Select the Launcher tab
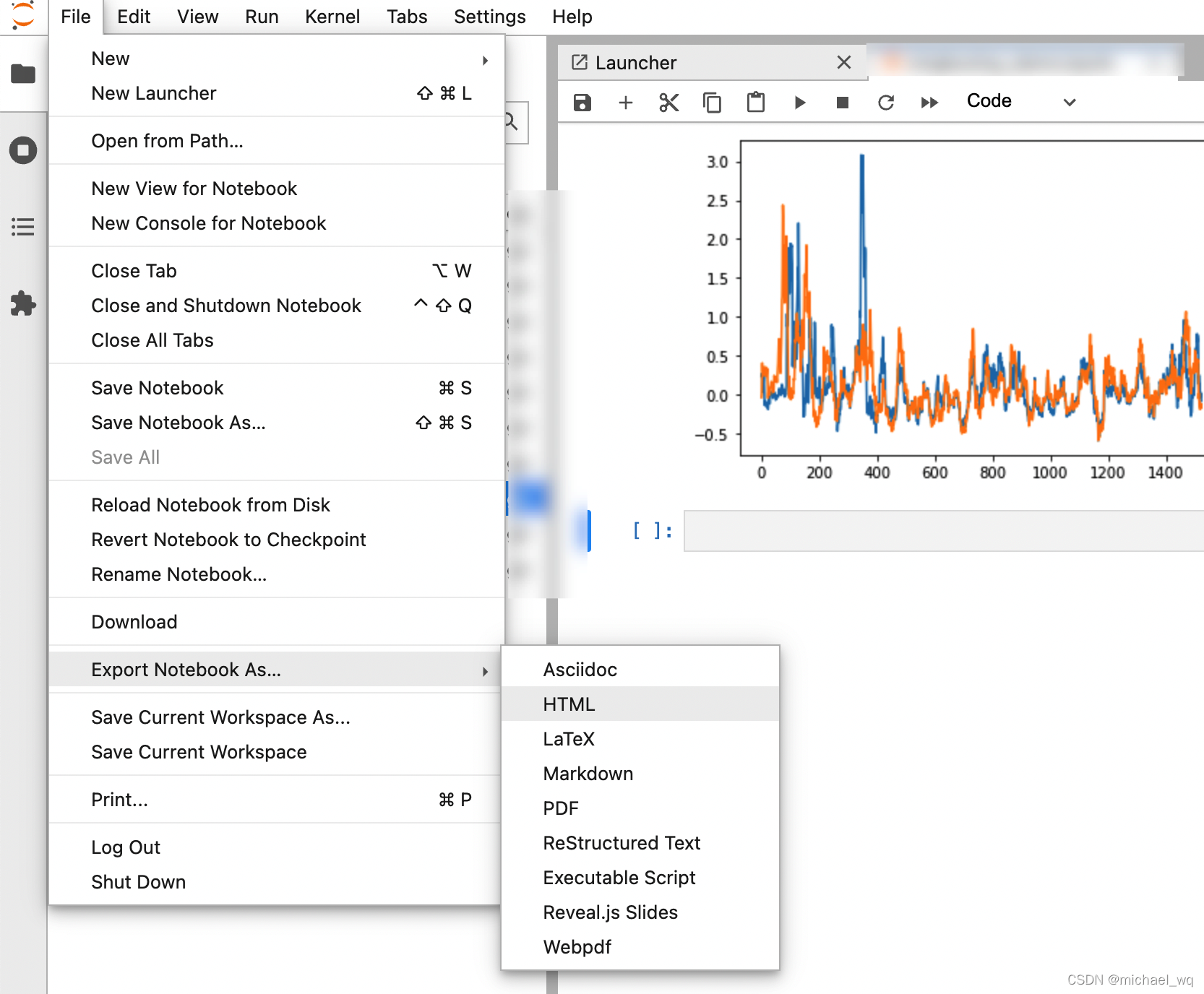1204x994 pixels. [713, 63]
